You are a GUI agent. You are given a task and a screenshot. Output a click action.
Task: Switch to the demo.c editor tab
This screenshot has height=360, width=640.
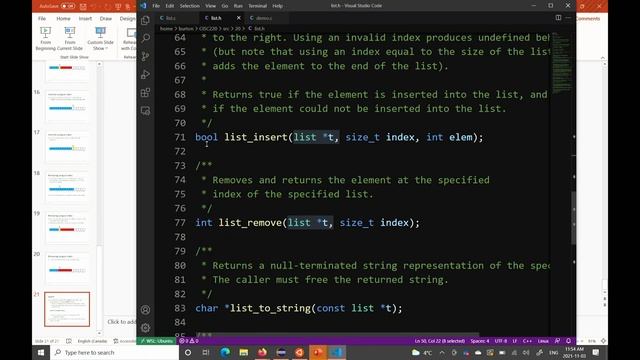(267, 18)
